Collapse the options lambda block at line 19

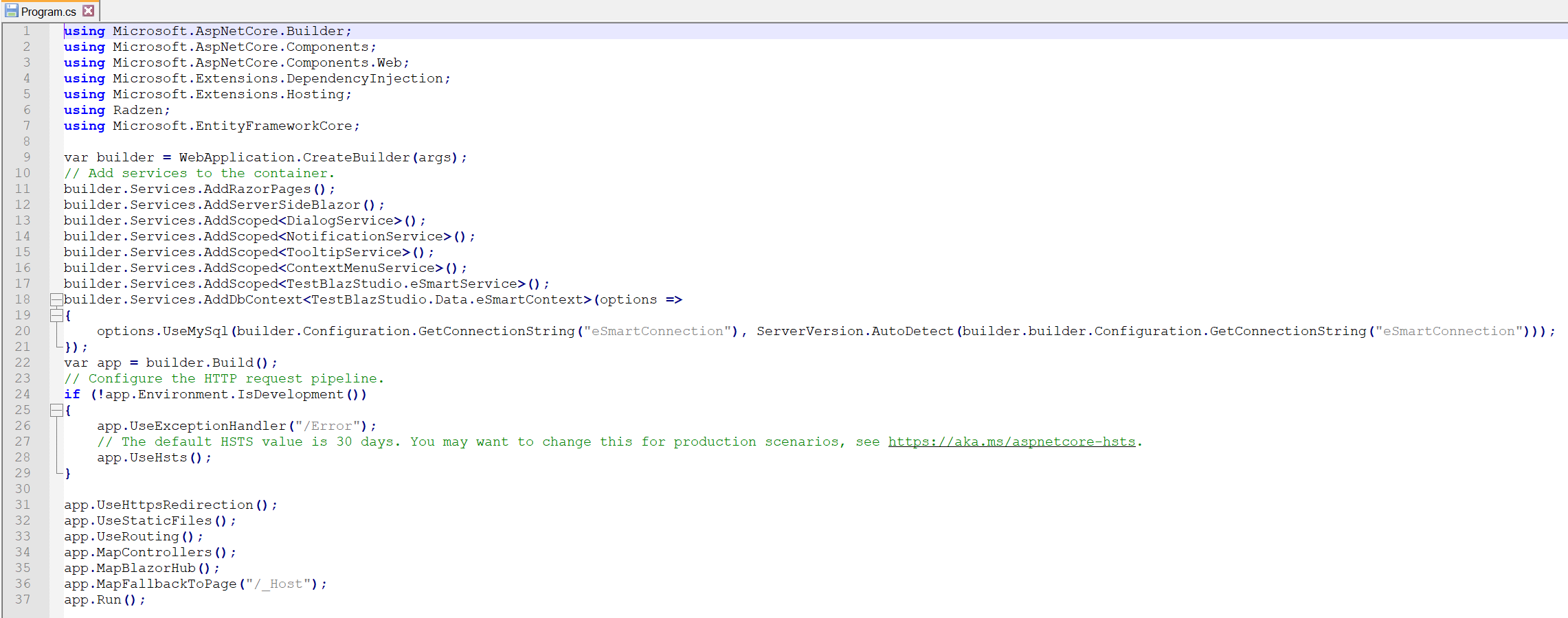[56, 315]
